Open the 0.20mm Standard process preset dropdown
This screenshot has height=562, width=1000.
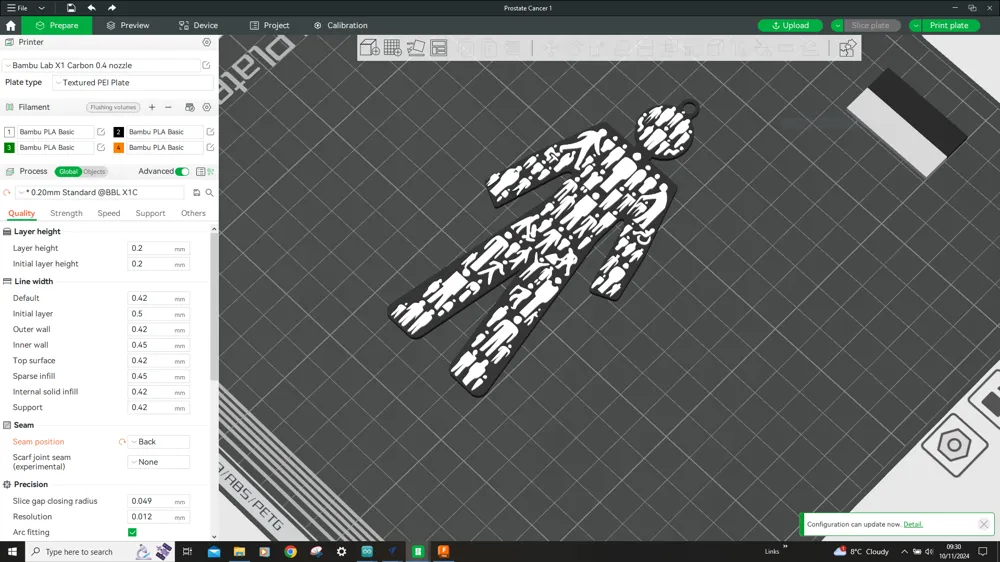pos(101,192)
